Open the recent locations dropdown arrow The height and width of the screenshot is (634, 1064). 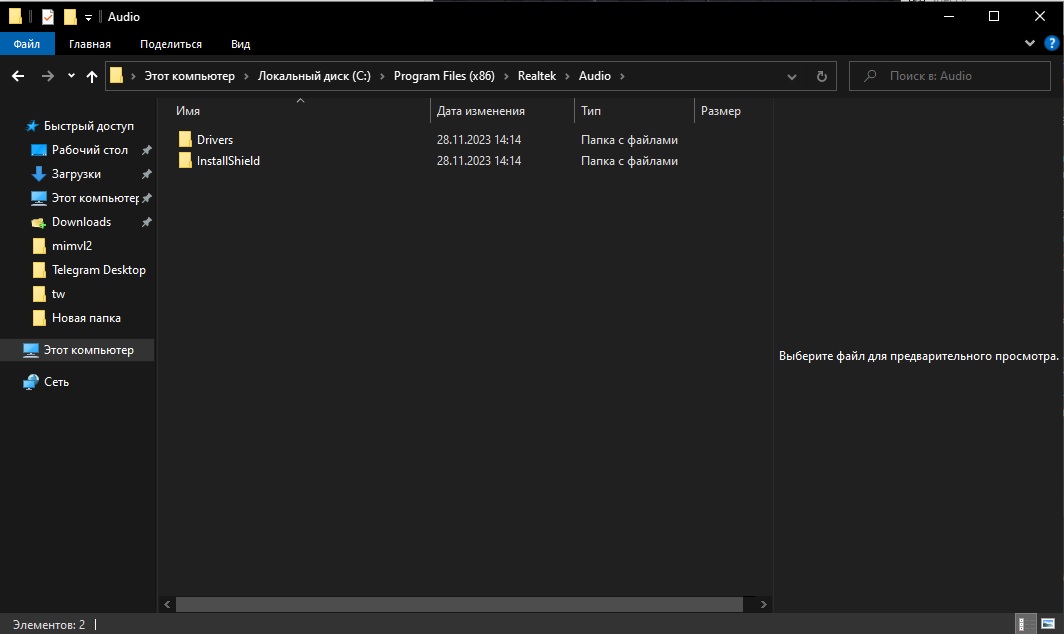71,76
